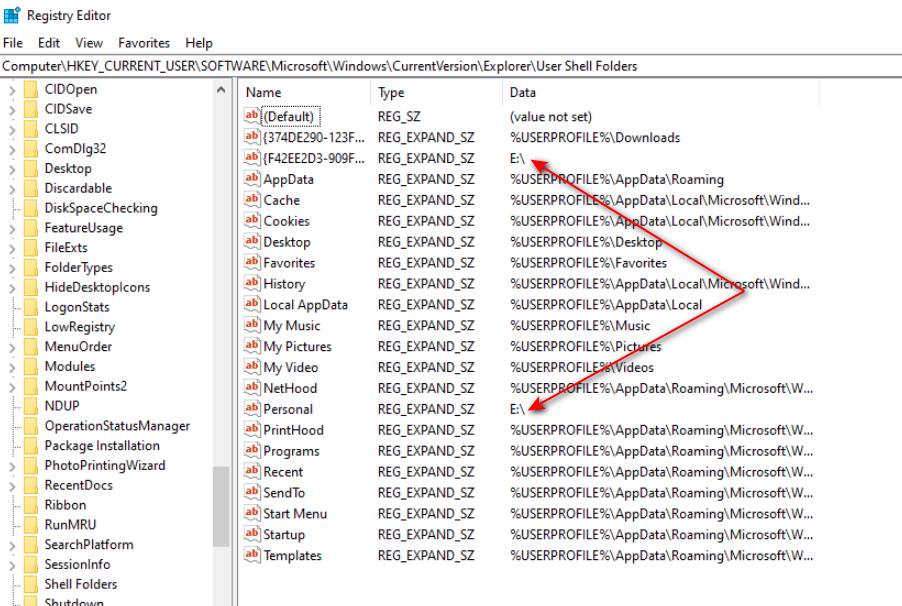This screenshot has height=606, width=902.
Task: Select the RunMRU key in tree
Action: (70, 525)
